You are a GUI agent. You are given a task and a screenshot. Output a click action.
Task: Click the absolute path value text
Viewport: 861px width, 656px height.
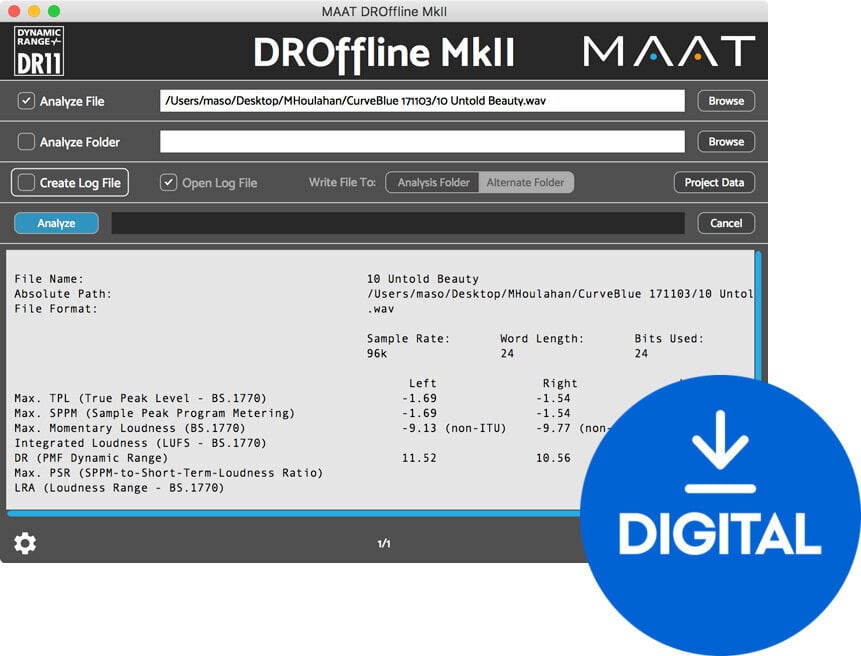(560, 294)
